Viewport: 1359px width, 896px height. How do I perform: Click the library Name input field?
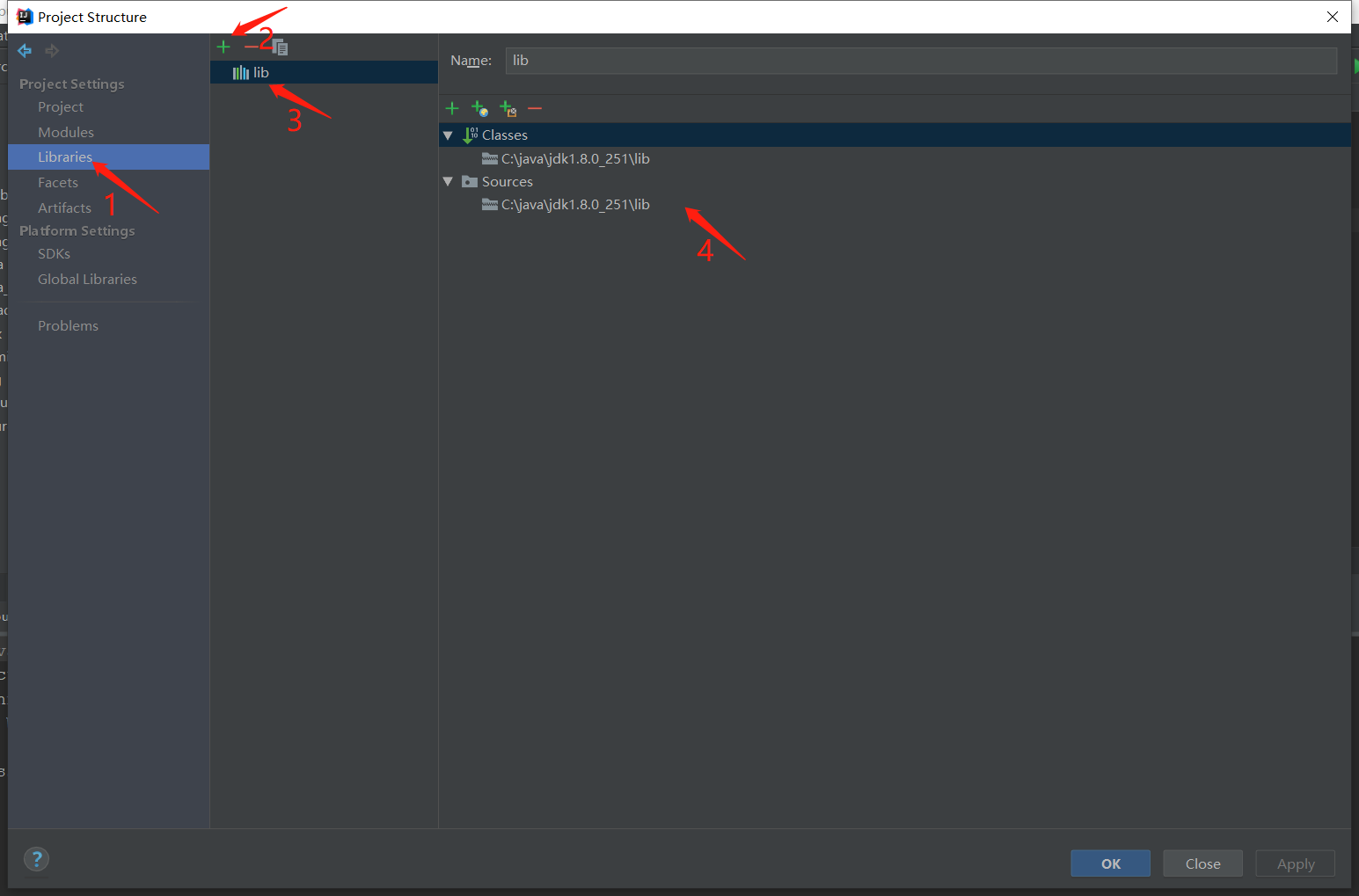pyautogui.click(x=921, y=61)
